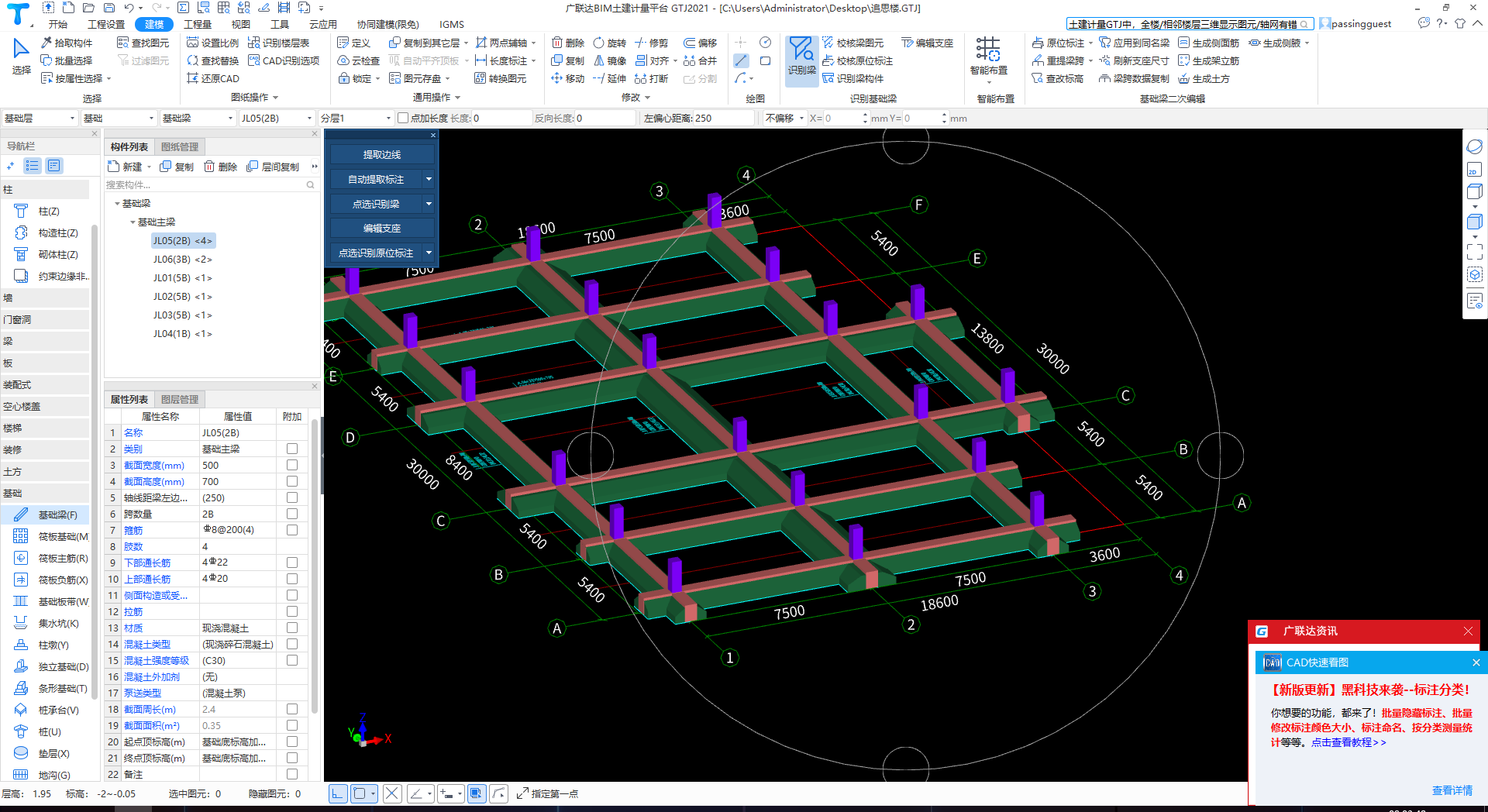This screenshot has width=1488, height=812.
Task: Select 基础梁(F) in navigation list
Action: pos(46,514)
